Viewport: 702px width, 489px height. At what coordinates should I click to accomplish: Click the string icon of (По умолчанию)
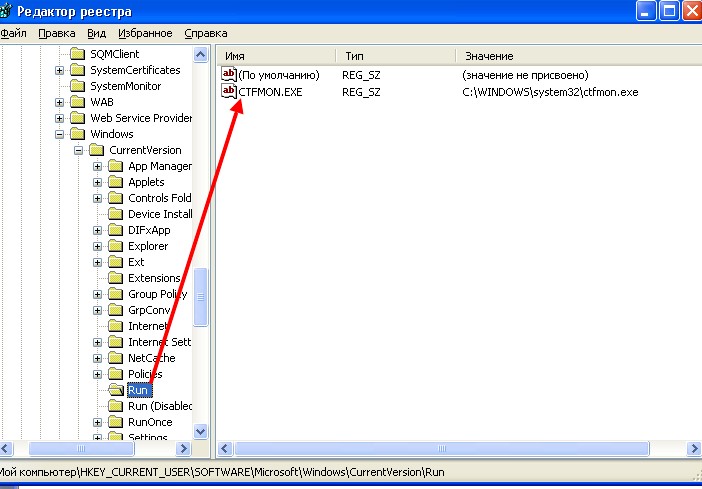[229, 74]
